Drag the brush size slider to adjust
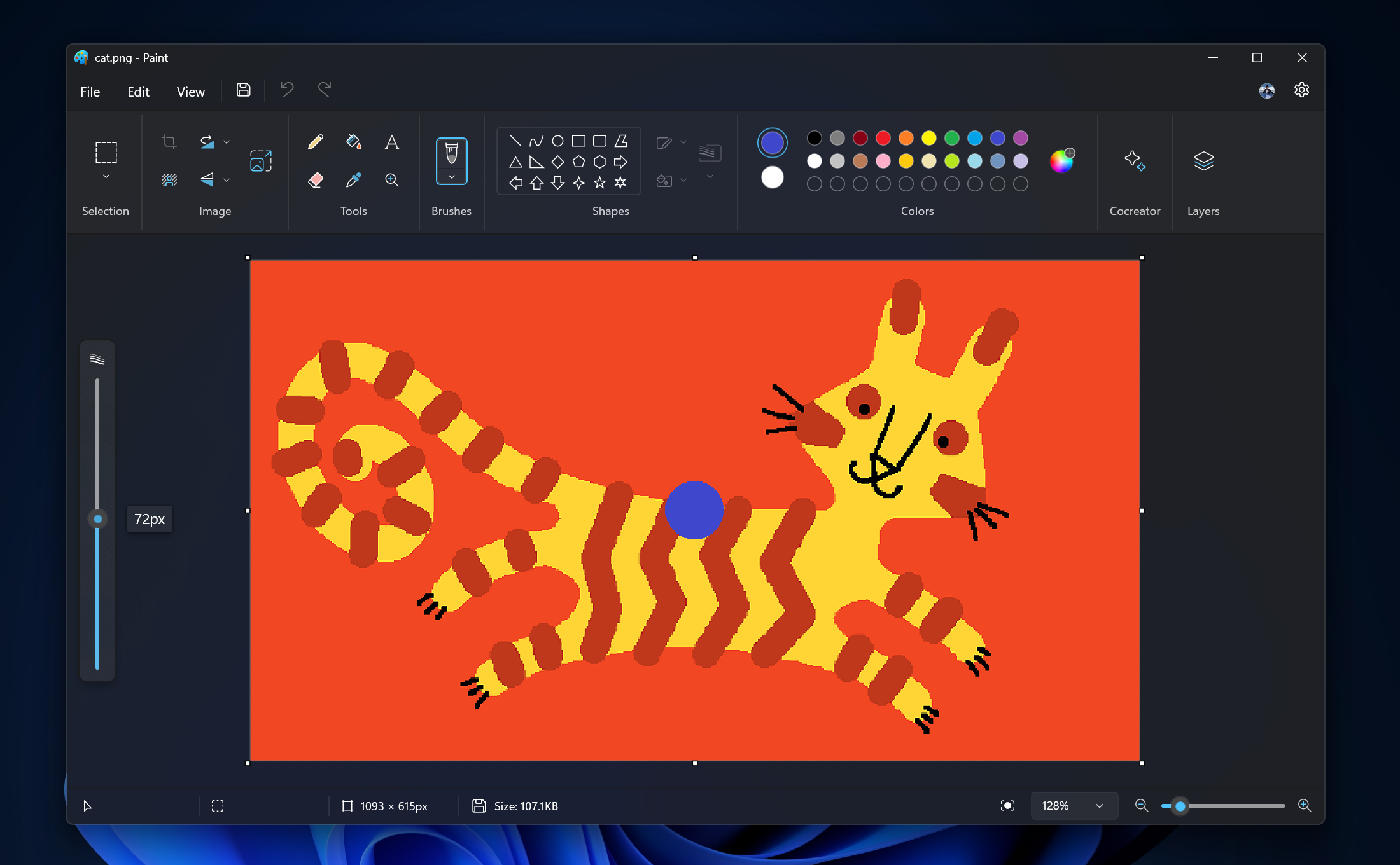Image resolution: width=1400 pixels, height=865 pixels. point(96,518)
